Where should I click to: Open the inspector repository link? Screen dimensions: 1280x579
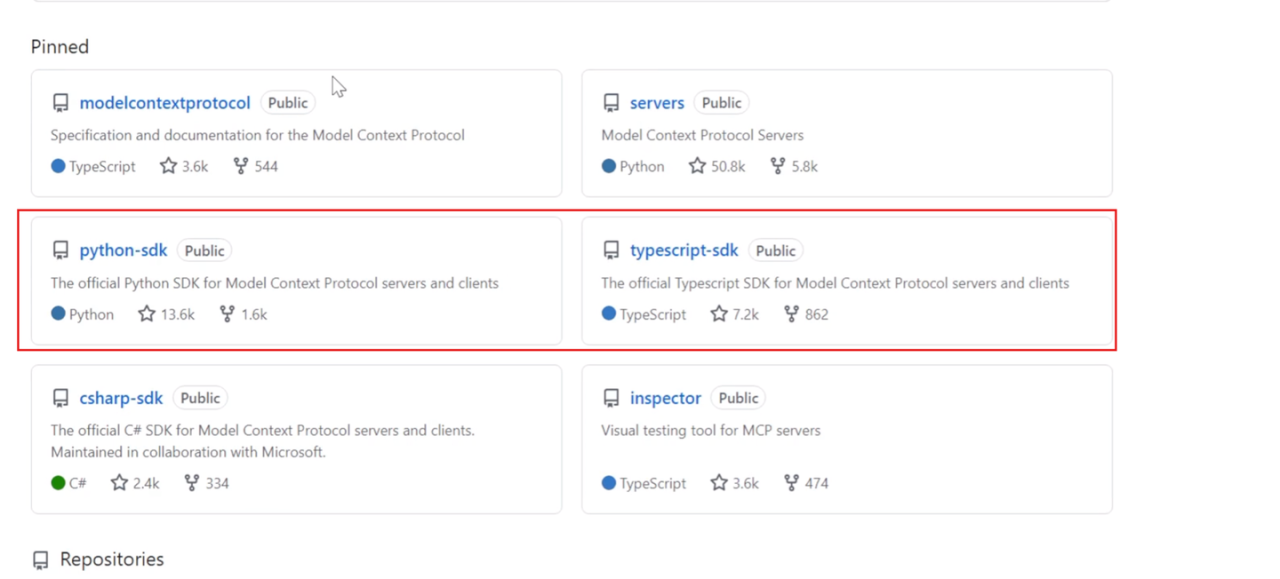coord(665,398)
